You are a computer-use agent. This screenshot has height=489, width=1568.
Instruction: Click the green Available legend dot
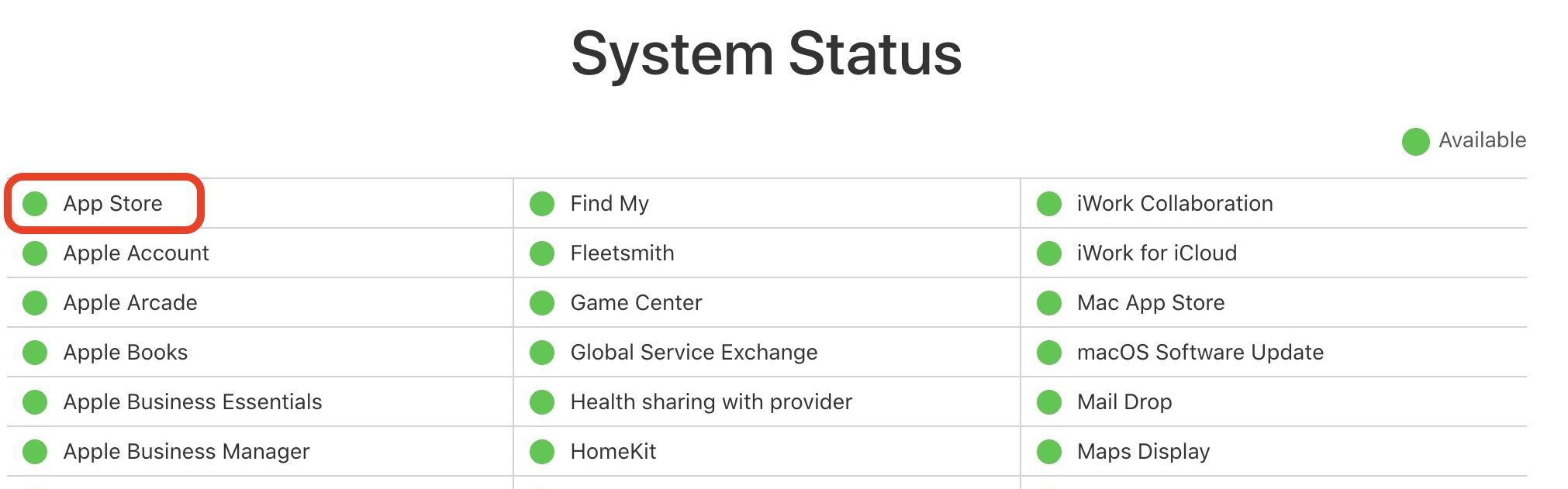[x=1415, y=141]
